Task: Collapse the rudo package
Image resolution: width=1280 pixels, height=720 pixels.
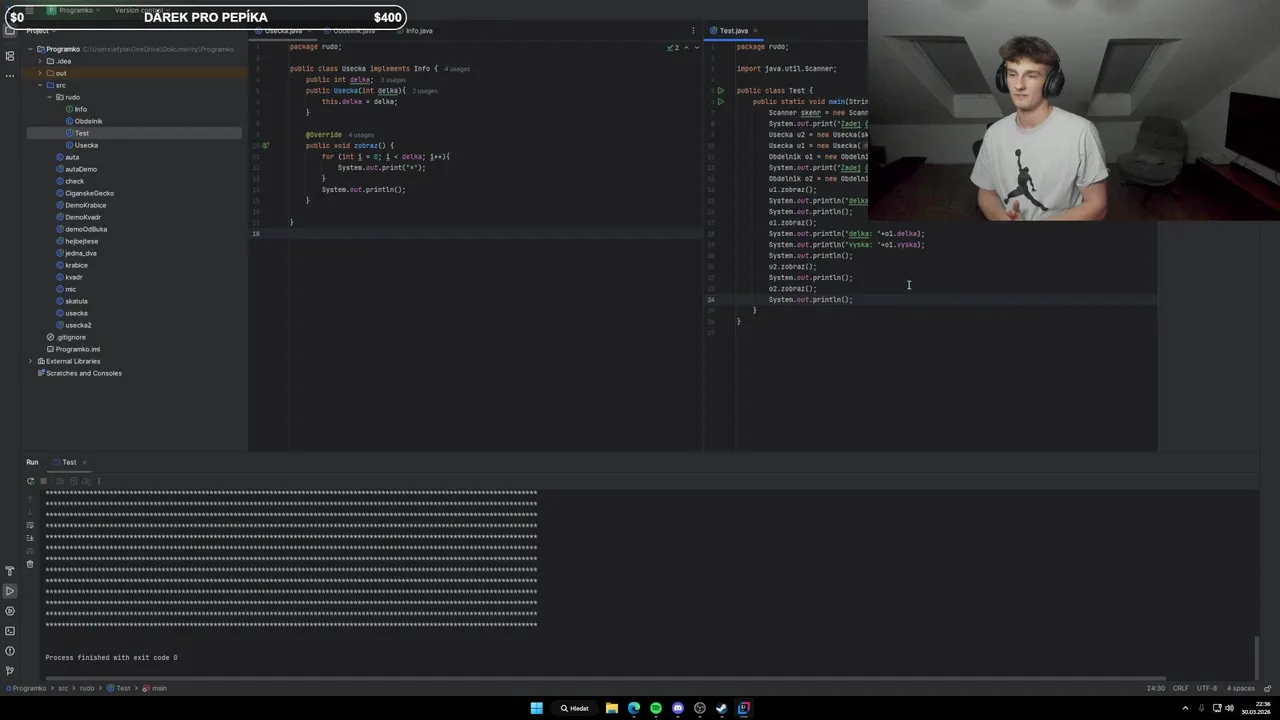Action: [49, 97]
